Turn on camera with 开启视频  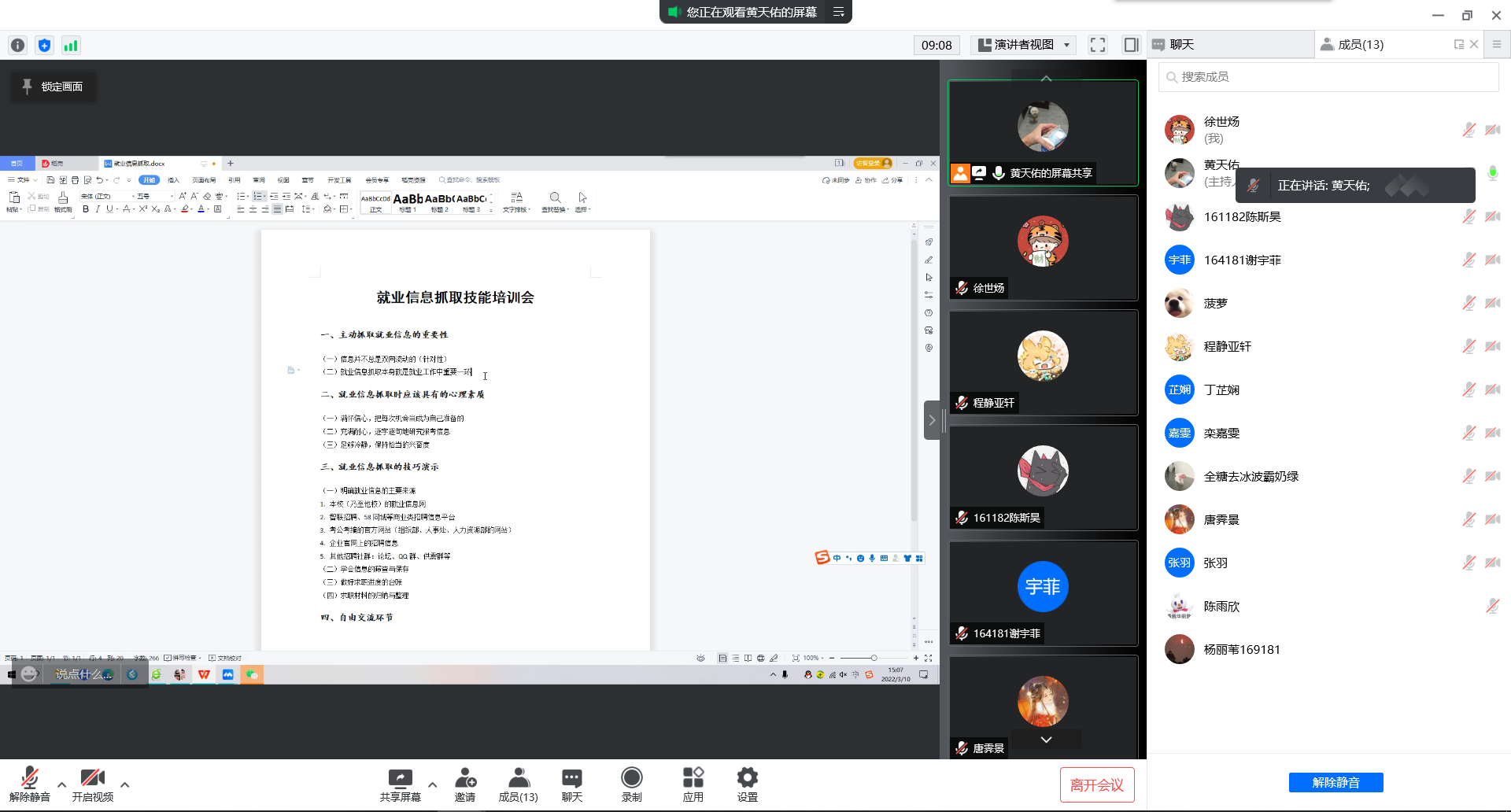[x=93, y=784]
